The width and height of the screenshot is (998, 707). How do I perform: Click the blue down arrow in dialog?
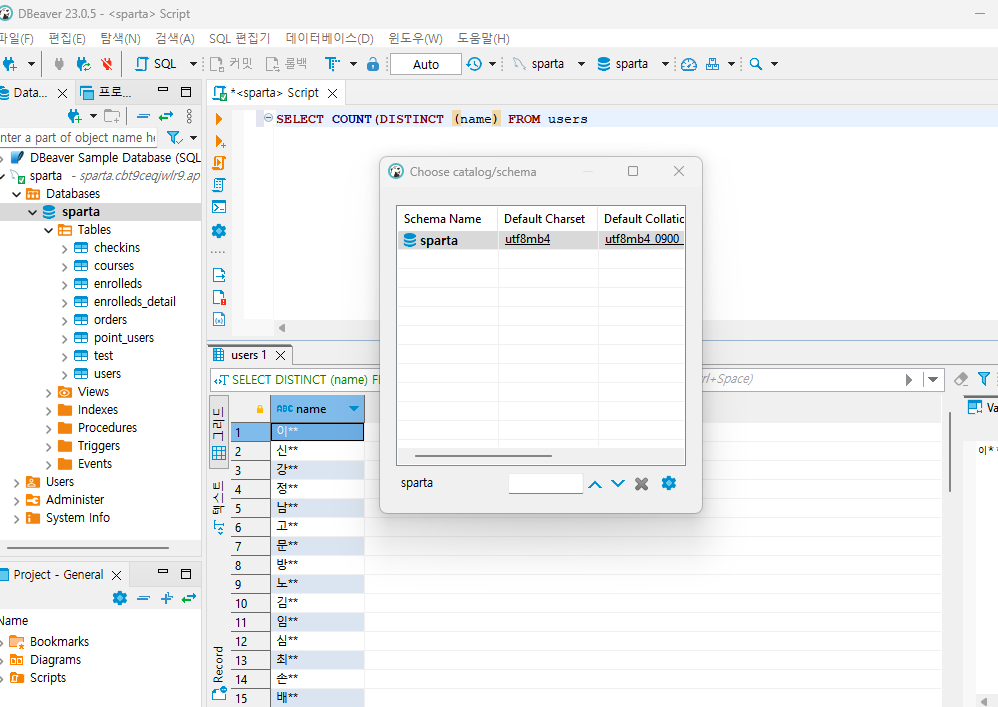[617, 484]
